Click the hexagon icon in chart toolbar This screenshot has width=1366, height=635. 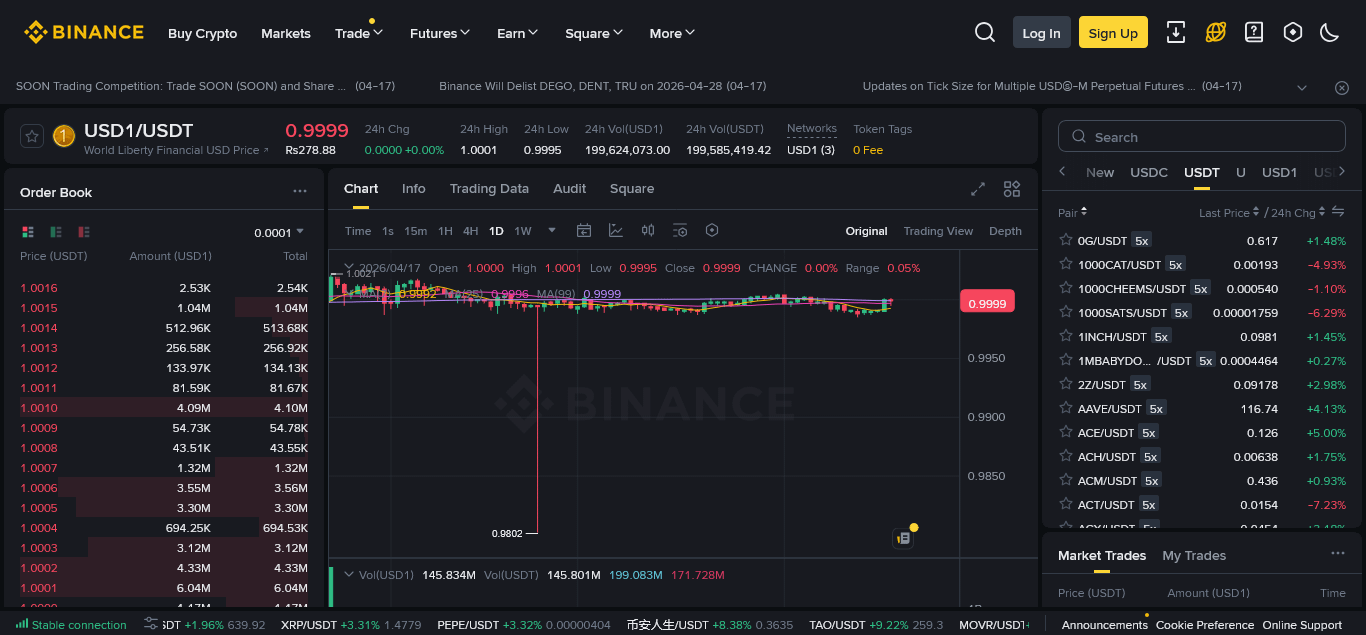pos(712,231)
